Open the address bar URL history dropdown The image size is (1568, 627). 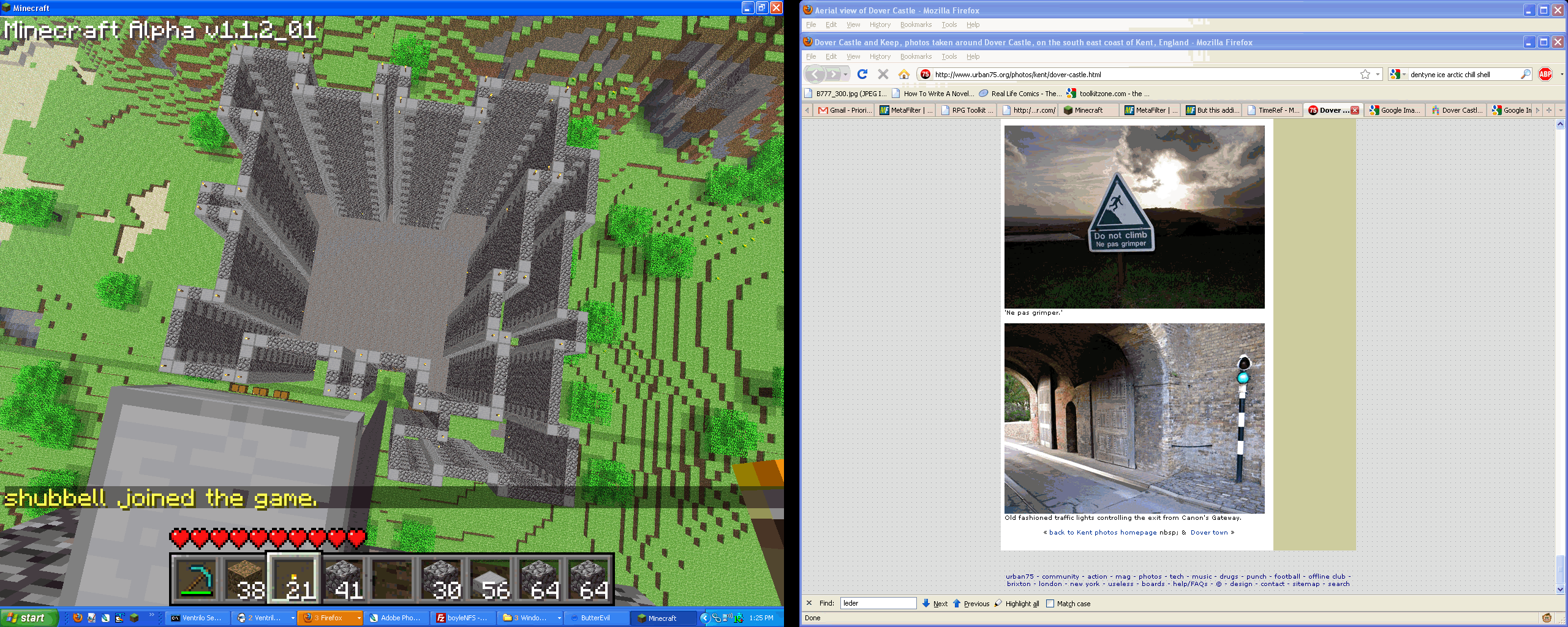[x=1378, y=74]
